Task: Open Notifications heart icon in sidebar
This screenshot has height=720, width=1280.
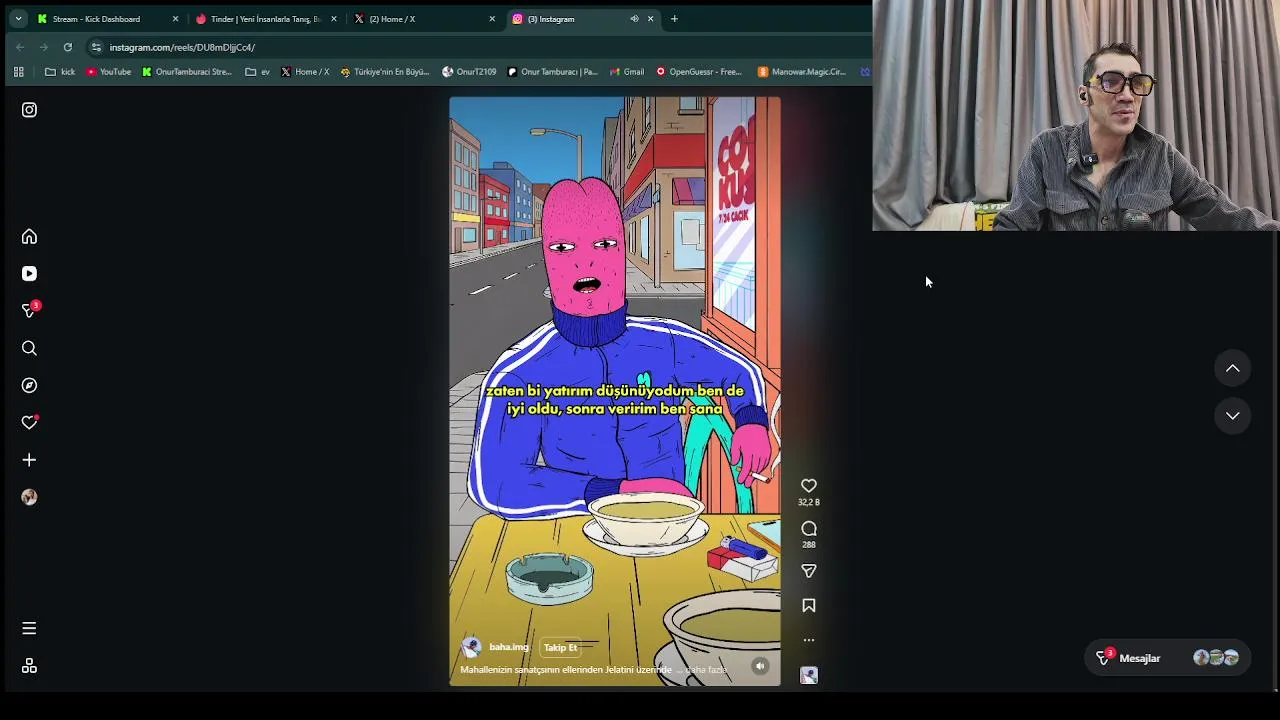Action: pyautogui.click(x=29, y=423)
